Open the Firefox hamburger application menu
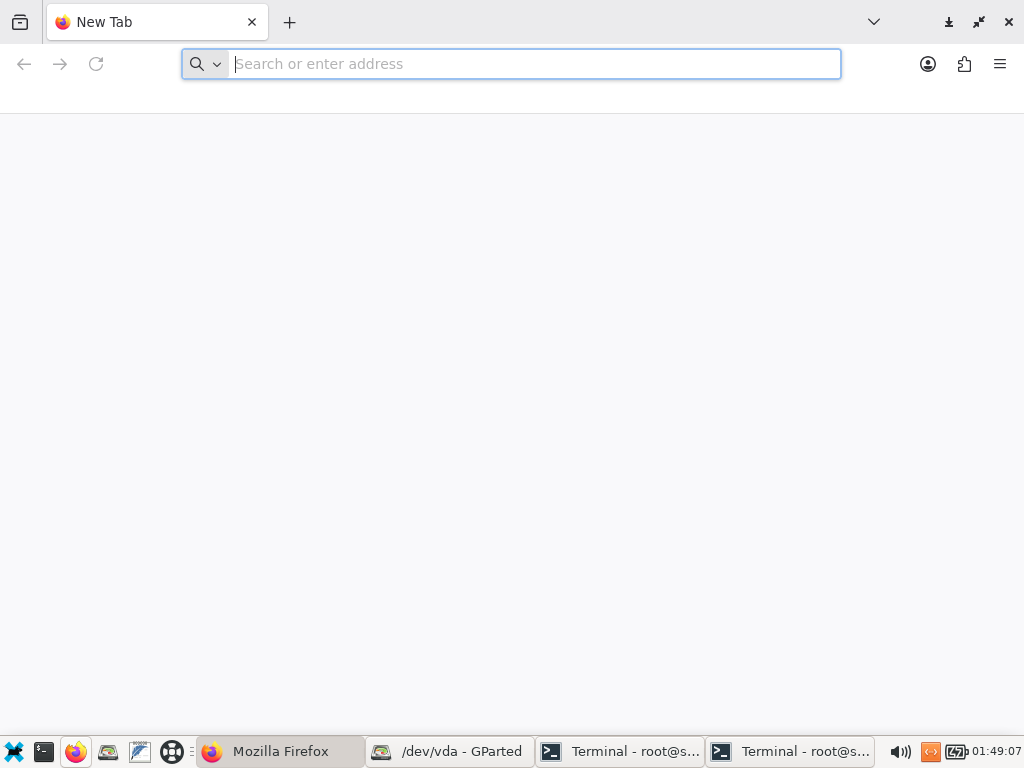The image size is (1024, 768). pos(1000,64)
